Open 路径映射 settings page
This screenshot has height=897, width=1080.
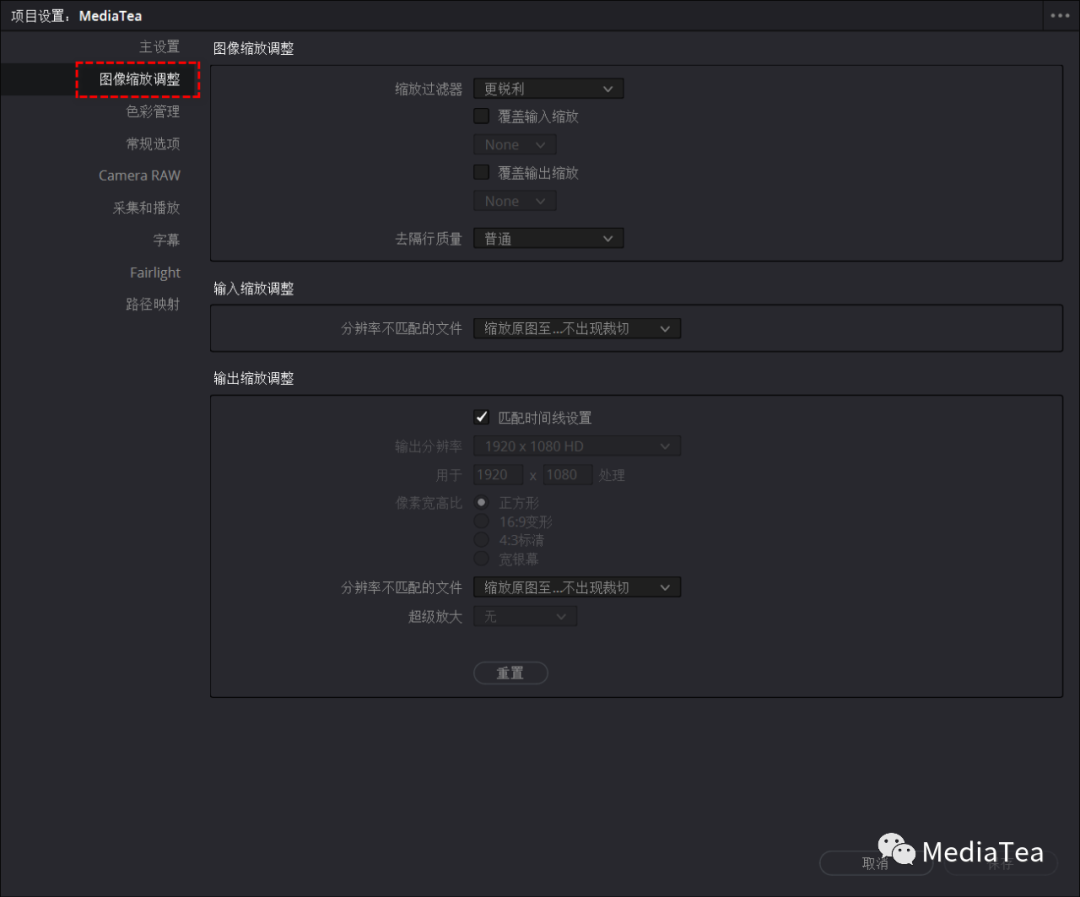click(152, 304)
